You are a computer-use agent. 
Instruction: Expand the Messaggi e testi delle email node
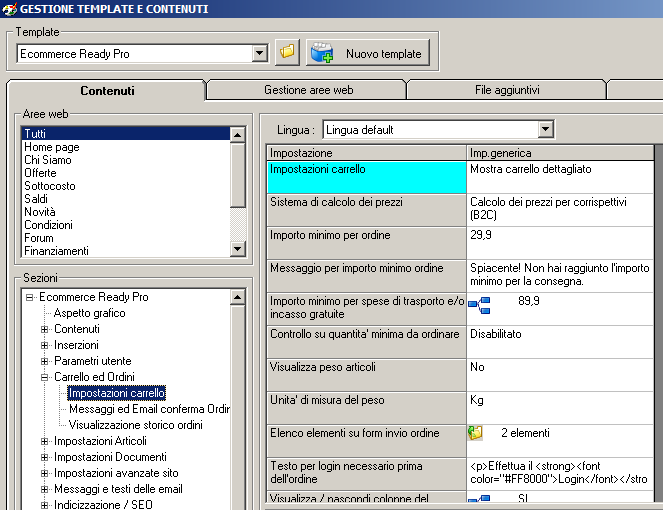point(44,489)
